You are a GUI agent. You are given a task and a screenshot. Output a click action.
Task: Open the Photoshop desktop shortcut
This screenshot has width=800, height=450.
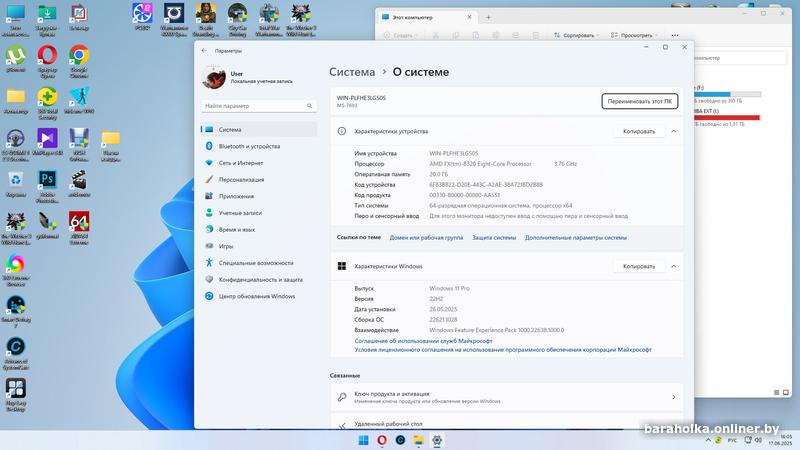coord(47,186)
